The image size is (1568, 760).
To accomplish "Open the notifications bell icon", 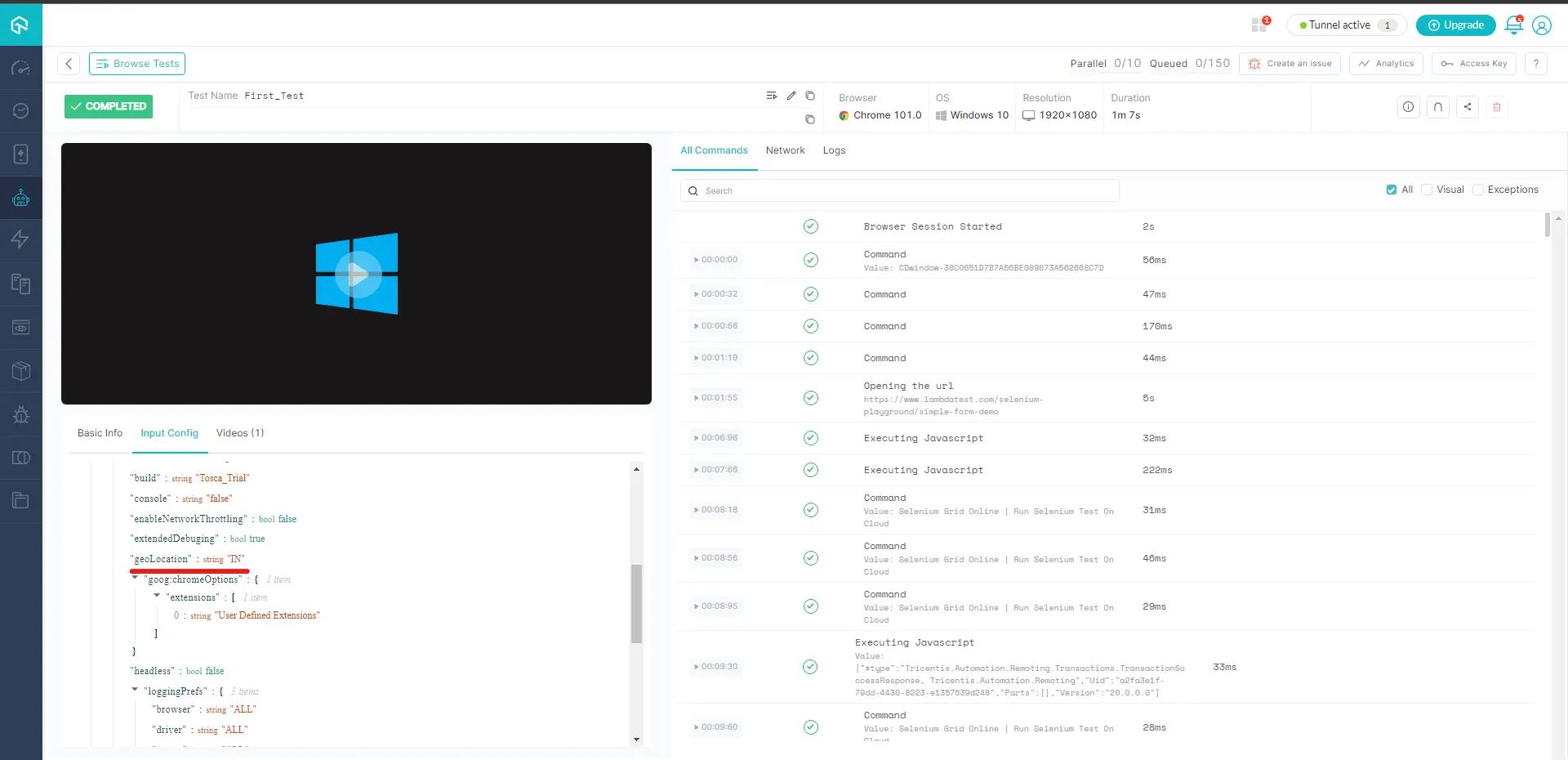I will [1513, 25].
